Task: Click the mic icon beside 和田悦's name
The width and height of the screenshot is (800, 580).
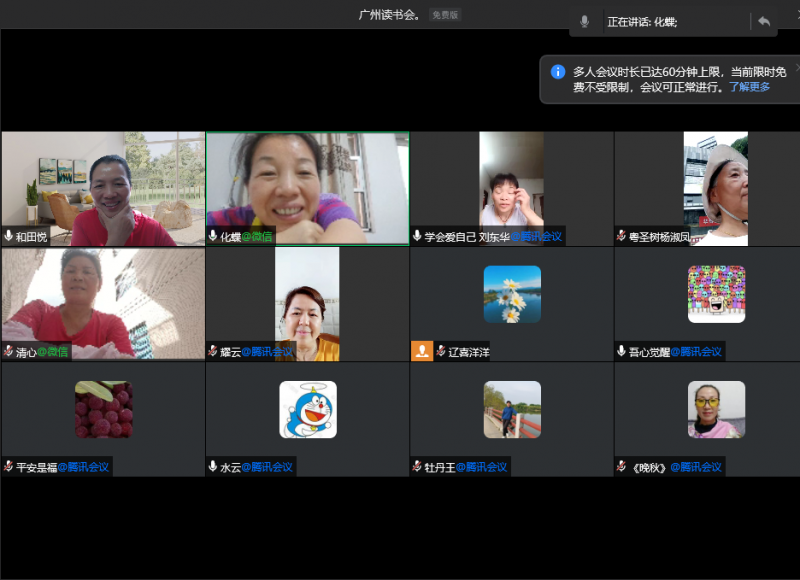Action: [9, 237]
